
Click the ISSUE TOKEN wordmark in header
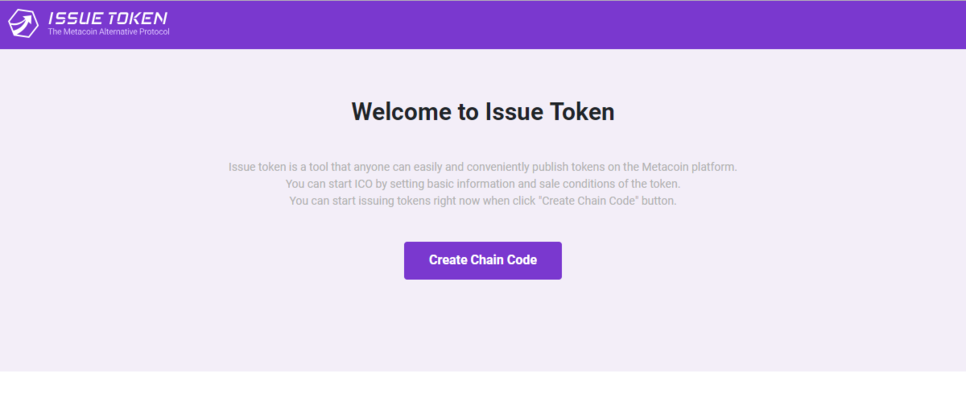coord(107,18)
